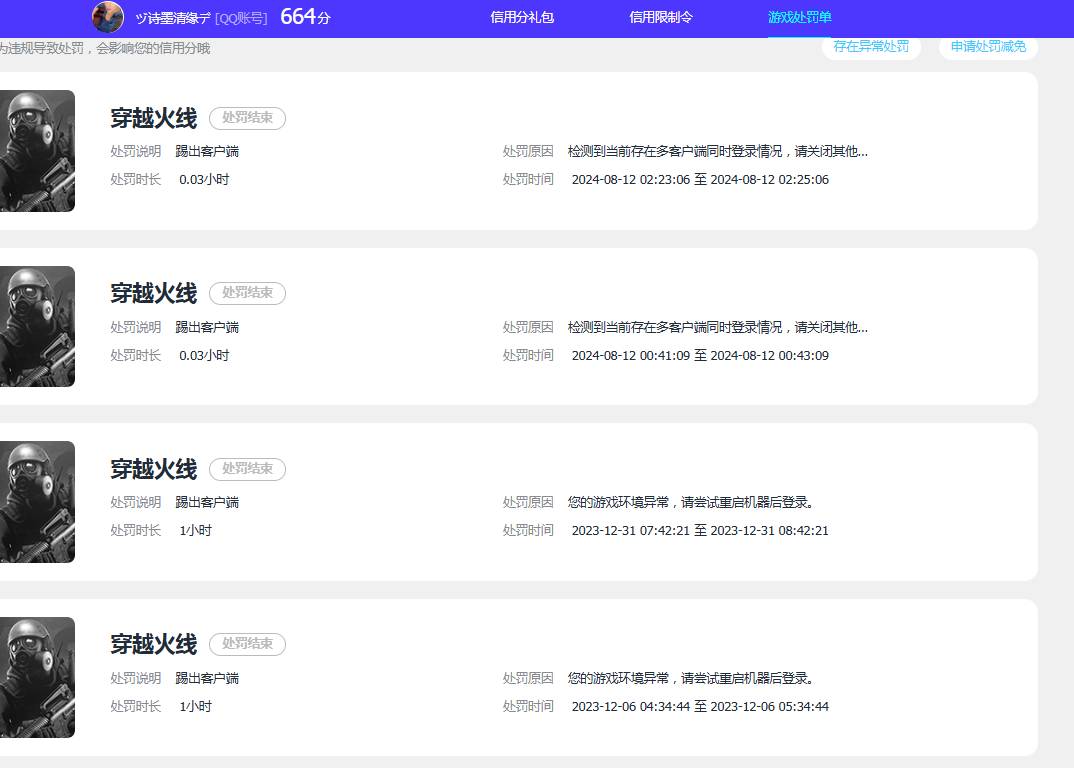The width and height of the screenshot is (1074, 768).
Task: Open the 信用分礼包 tab
Action: [522, 18]
